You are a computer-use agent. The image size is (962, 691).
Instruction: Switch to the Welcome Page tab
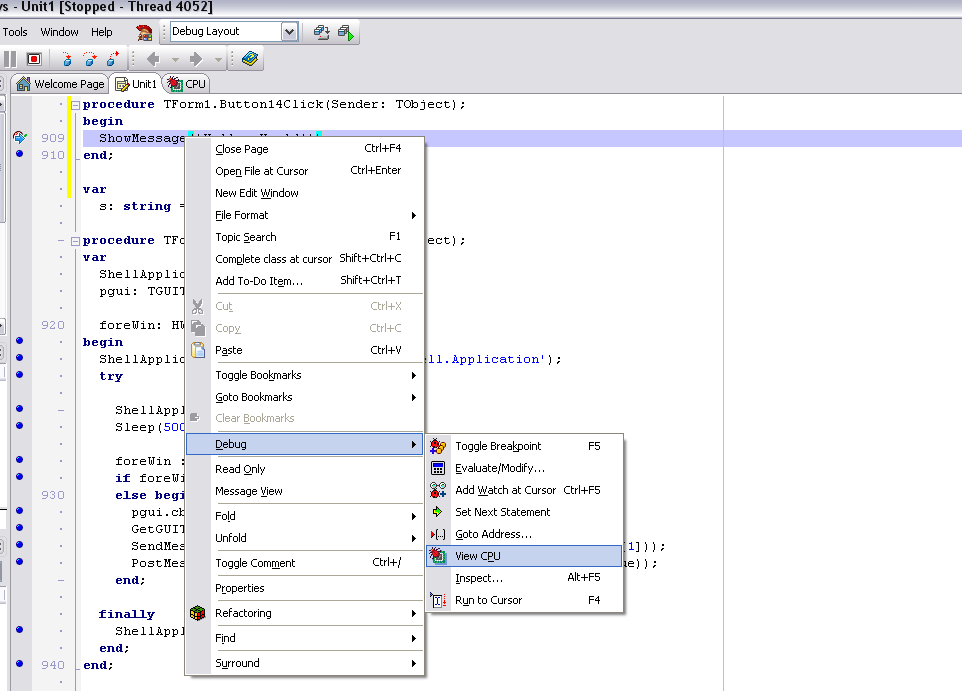click(x=59, y=84)
